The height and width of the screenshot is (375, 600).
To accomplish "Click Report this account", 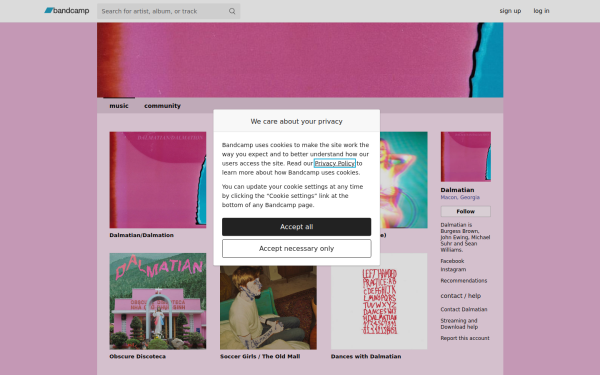I will click(465, 338).
